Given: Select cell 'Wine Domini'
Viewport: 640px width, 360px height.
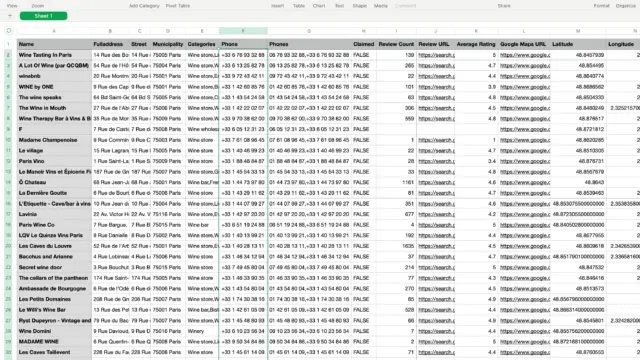Looking at the screenshot, I should pyautogui.click(x=54, y=331).
